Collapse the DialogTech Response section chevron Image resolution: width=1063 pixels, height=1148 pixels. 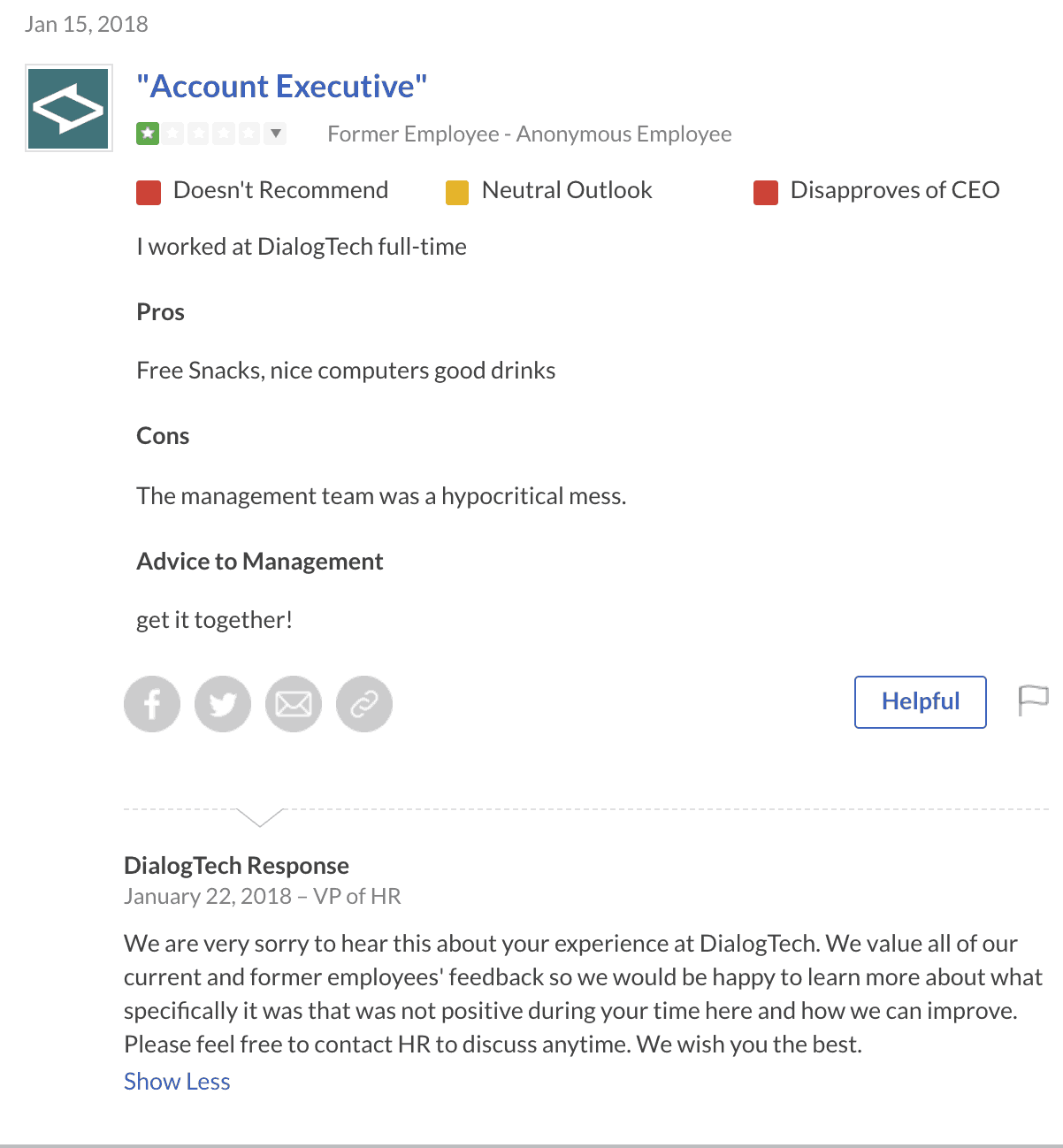259,819
